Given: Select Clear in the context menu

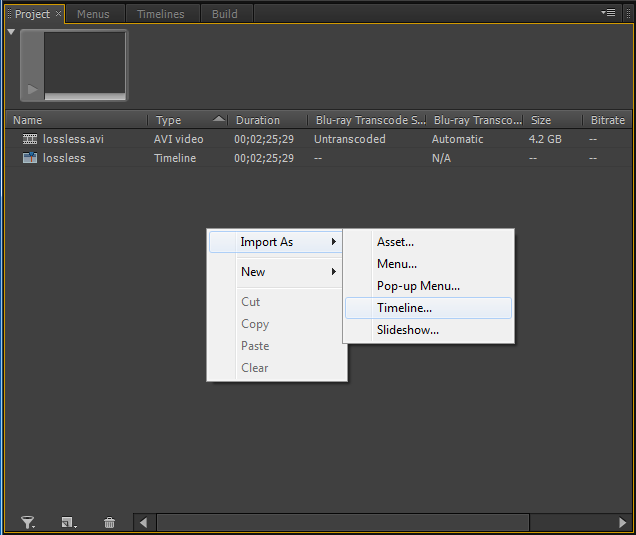Looking at the screenshot, I should click(276, 367).
